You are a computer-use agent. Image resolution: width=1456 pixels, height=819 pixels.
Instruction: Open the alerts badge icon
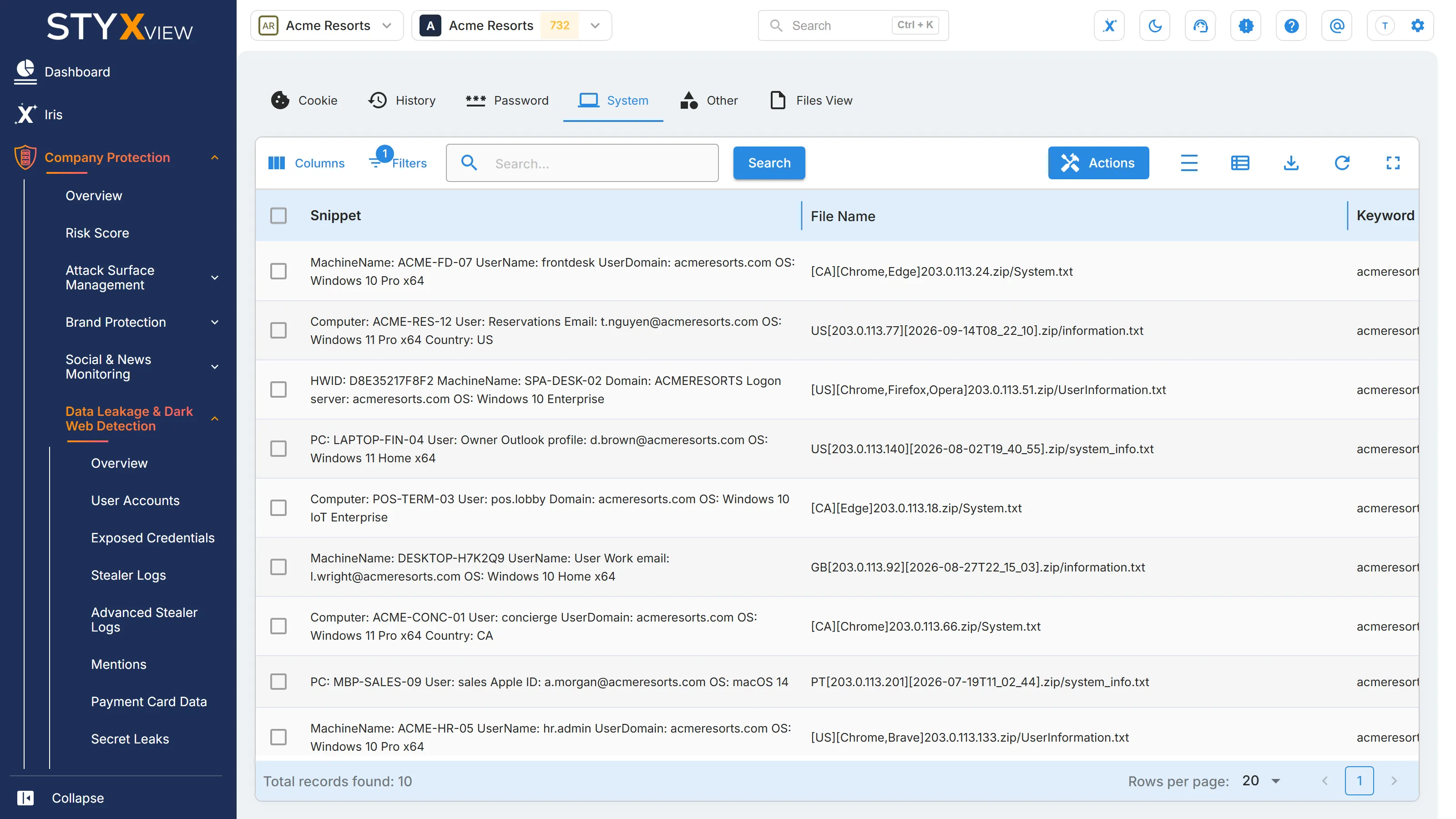coord(1246,25)
